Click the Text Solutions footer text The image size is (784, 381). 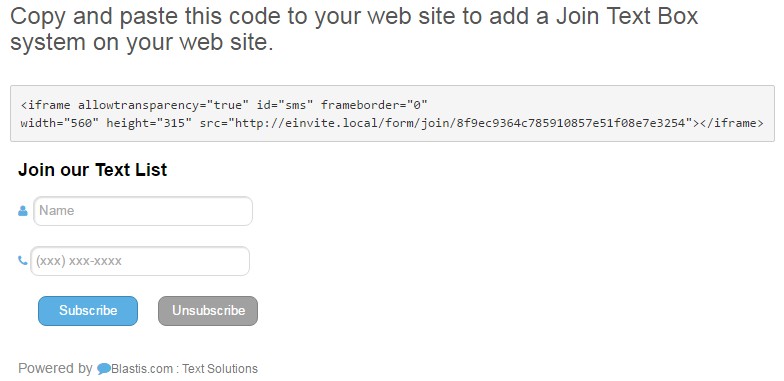[x=220, y=369]
